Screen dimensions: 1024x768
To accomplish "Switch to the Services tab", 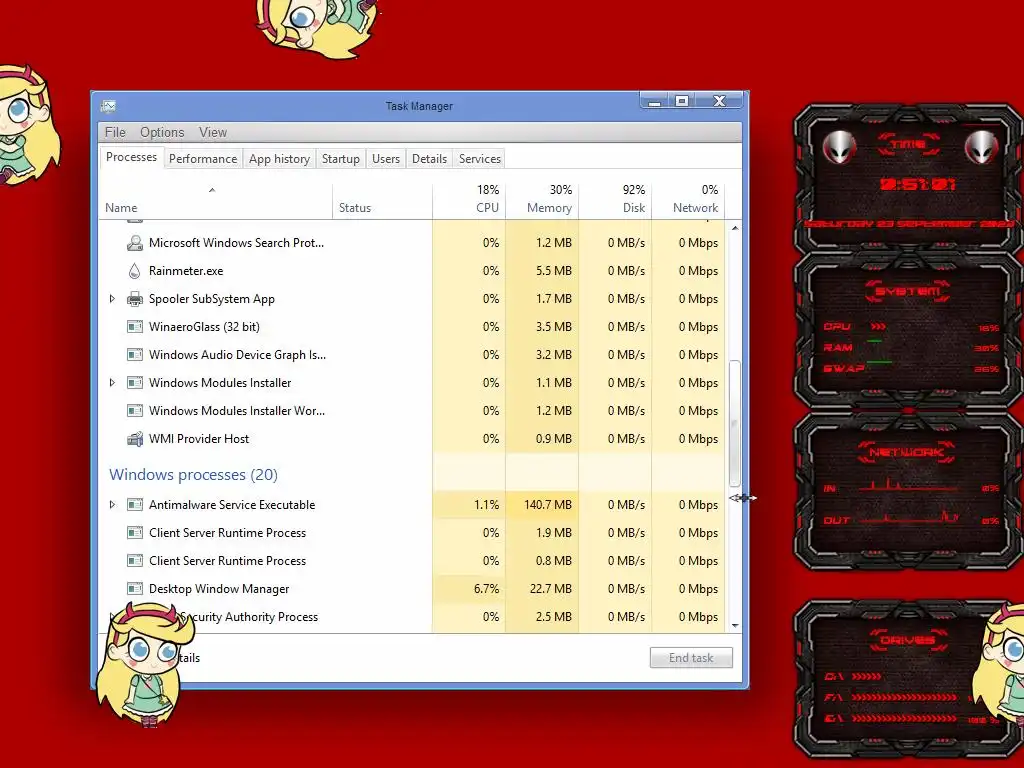I will point(480,159).
